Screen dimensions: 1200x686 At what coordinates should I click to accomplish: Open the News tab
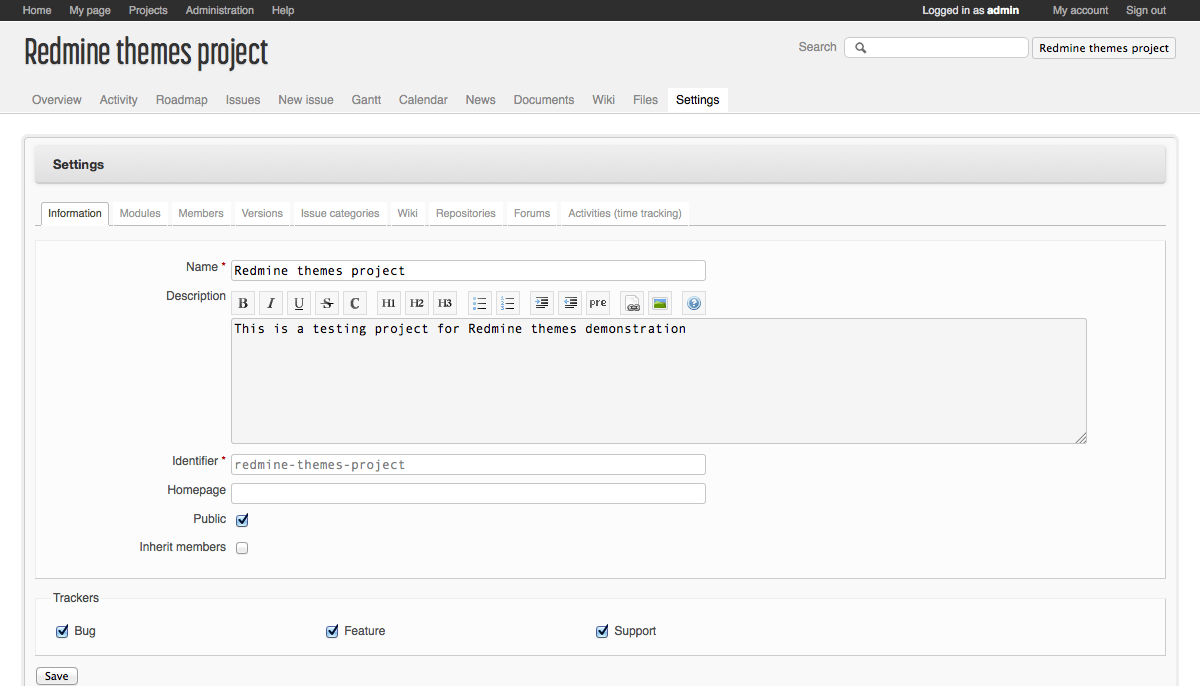(x=481, y=100)
